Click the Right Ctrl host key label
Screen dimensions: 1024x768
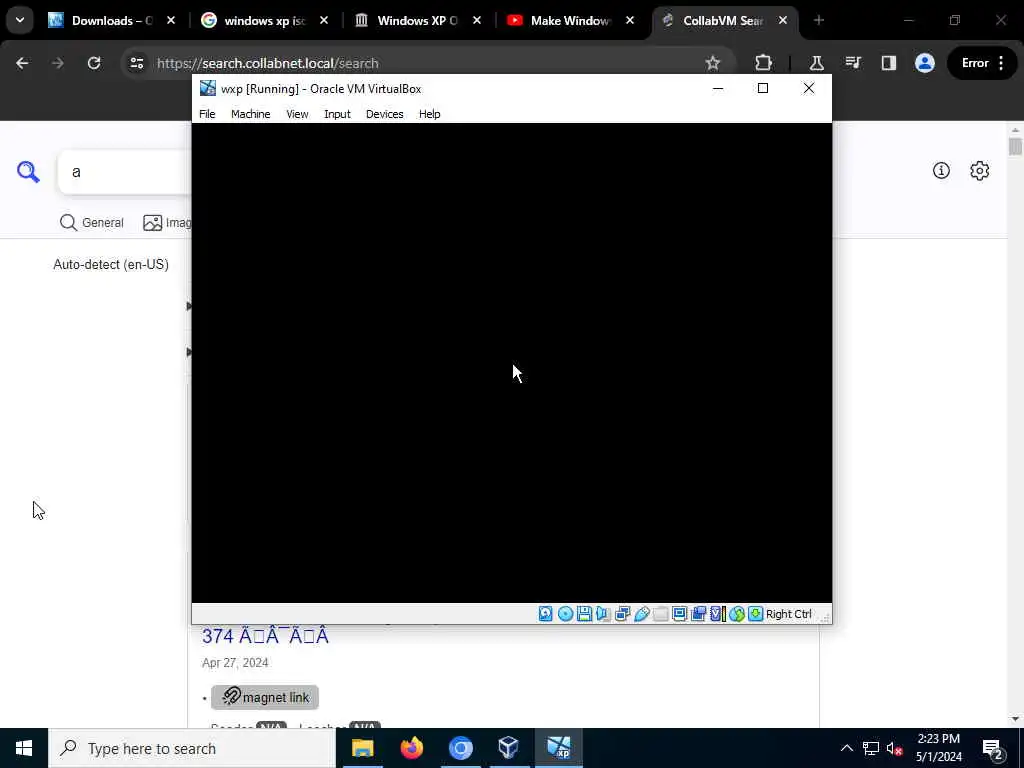pos(788,614)
